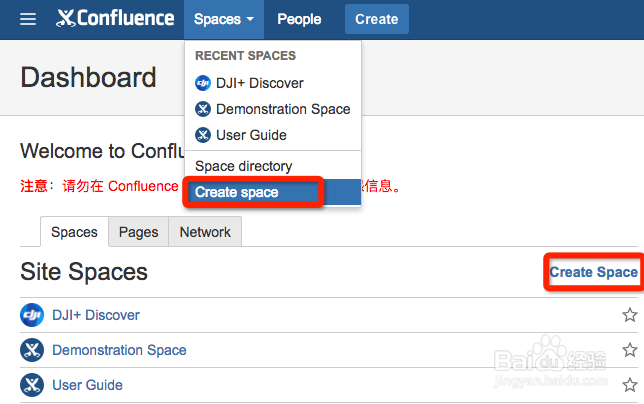Open Demonstration Space link in Site Spaces
The height and width of the screenshot is (404, 644).
click(119, 350)
